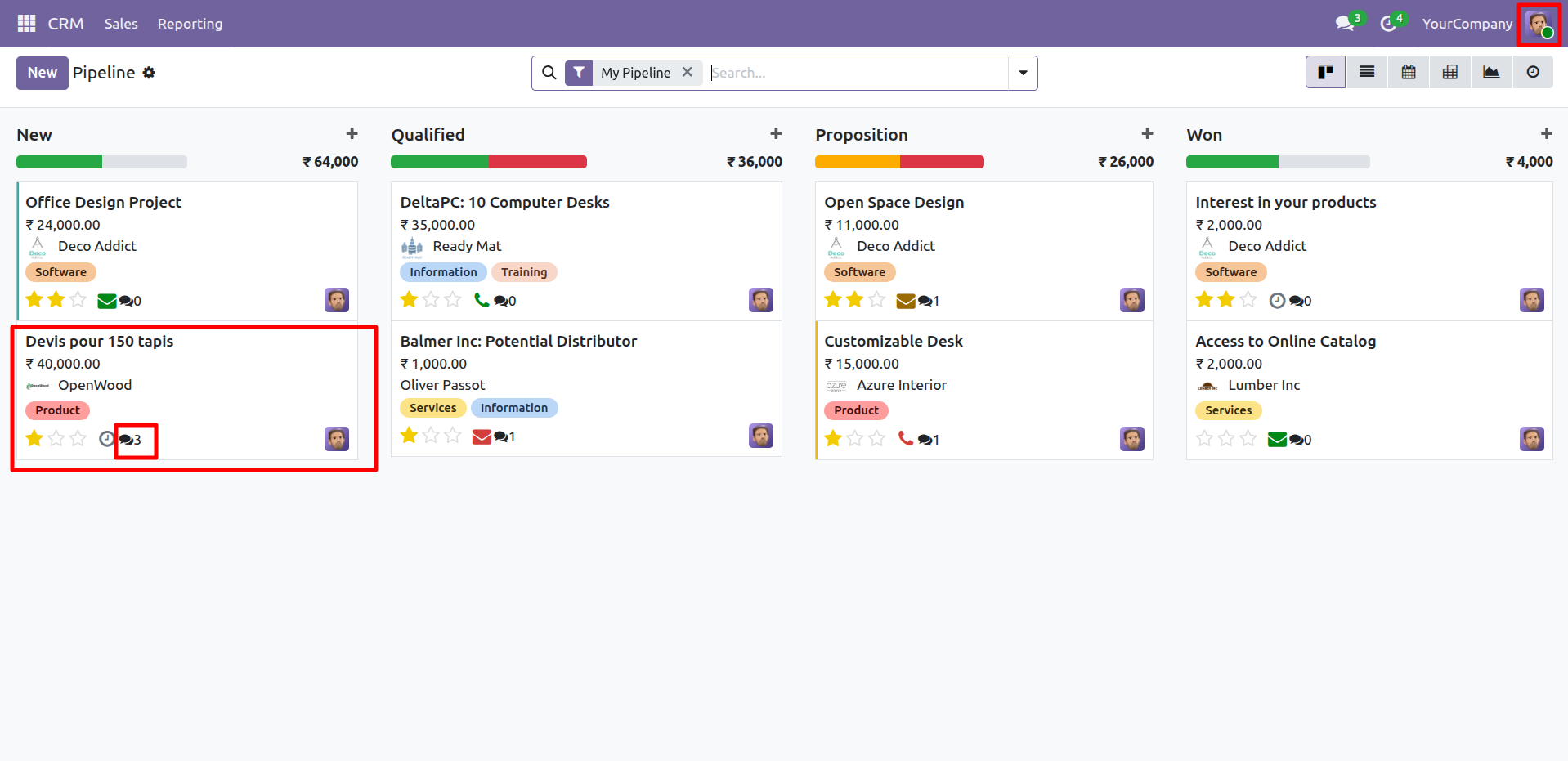Switch to the graph view
Image resolution: width=1568 pixels, height=761 pixels.
(x=1491, y=73)
